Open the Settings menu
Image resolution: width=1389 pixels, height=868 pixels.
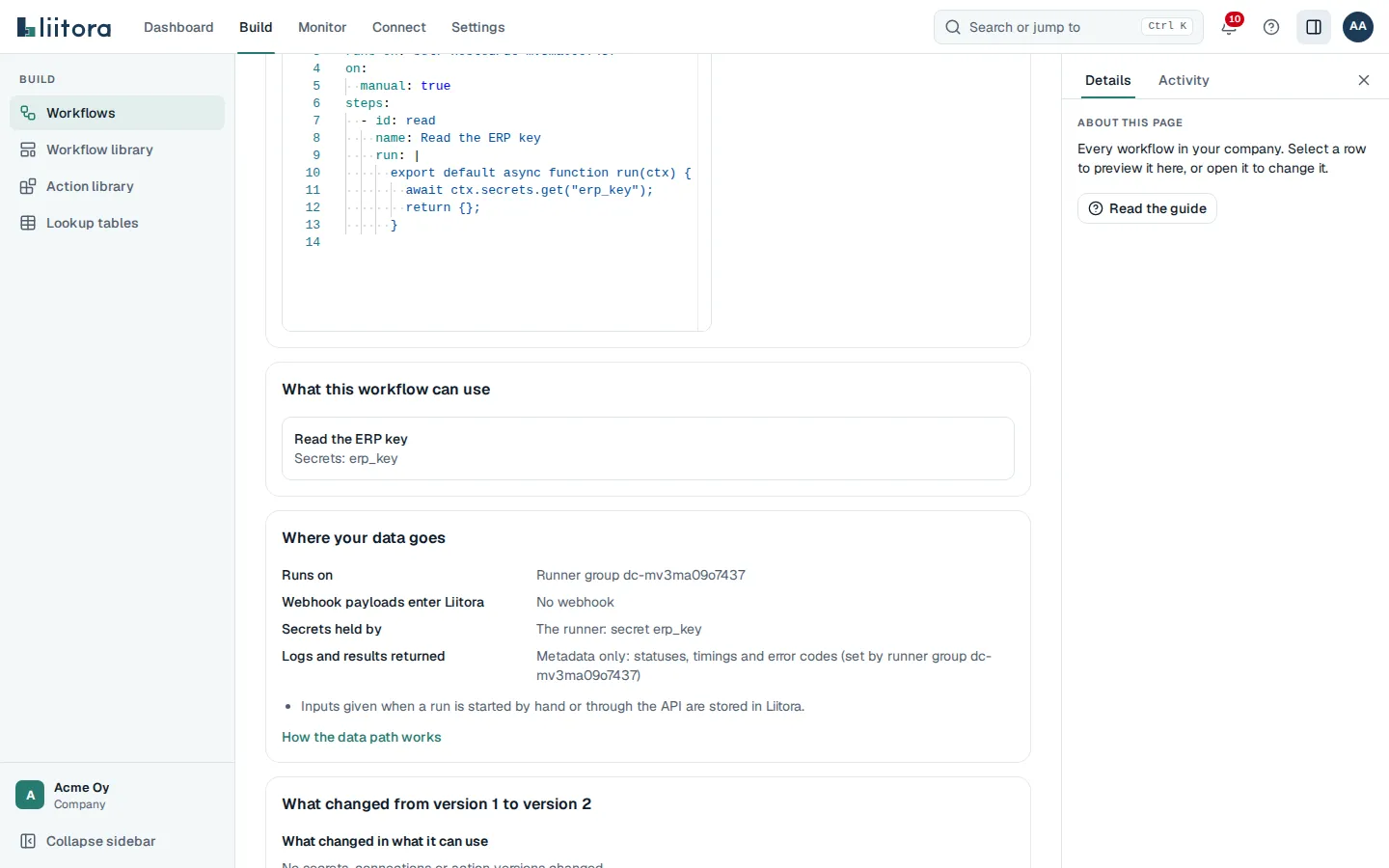[x=478, y=27]
